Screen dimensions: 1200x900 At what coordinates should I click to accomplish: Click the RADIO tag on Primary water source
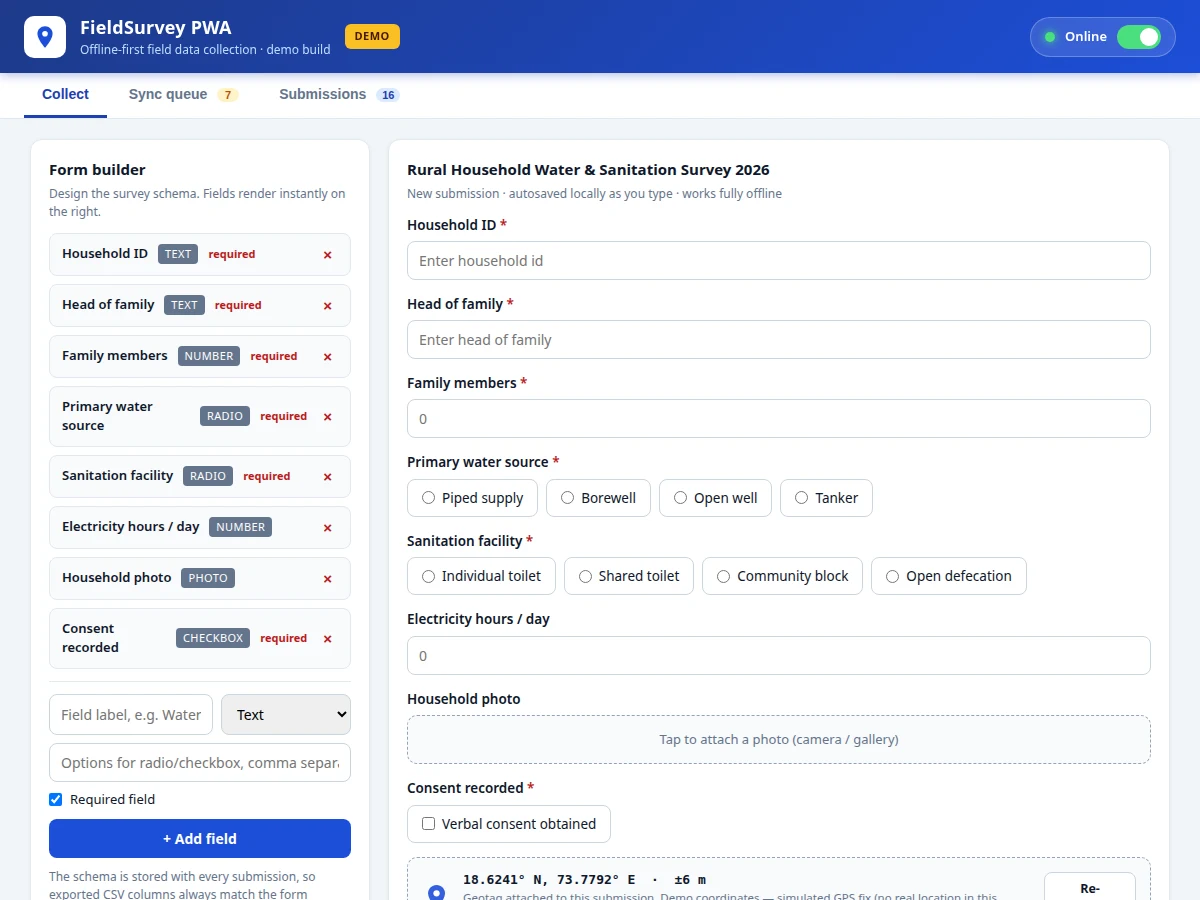[225, 416]
